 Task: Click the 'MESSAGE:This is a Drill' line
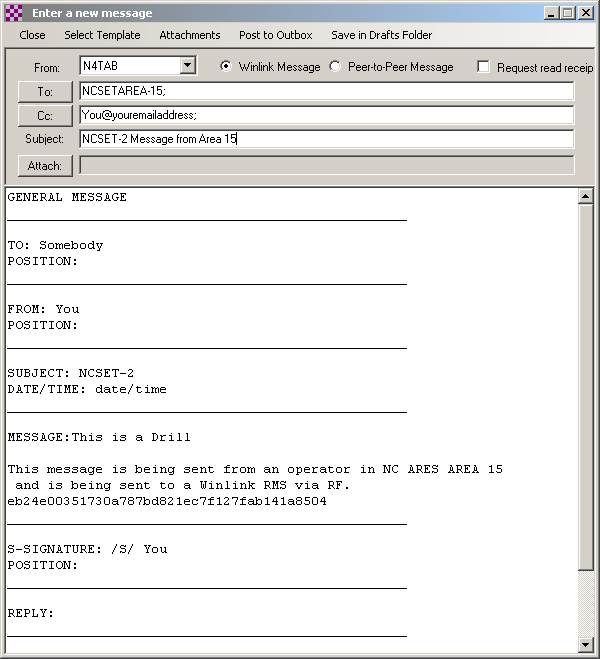pyautogui.click(x=99, y=437)
